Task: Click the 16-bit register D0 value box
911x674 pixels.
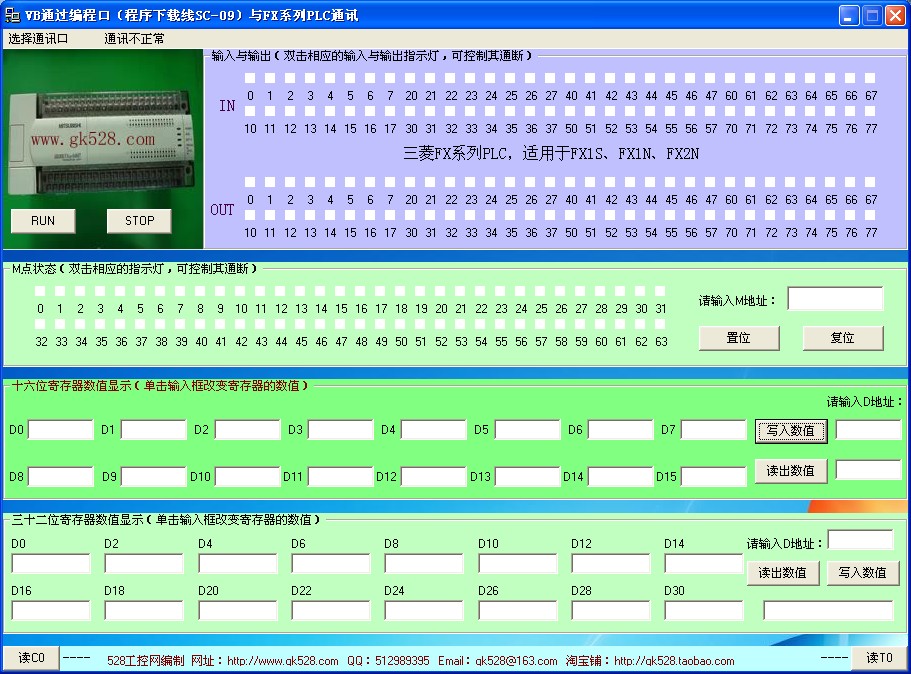Action: click(60, 430)
